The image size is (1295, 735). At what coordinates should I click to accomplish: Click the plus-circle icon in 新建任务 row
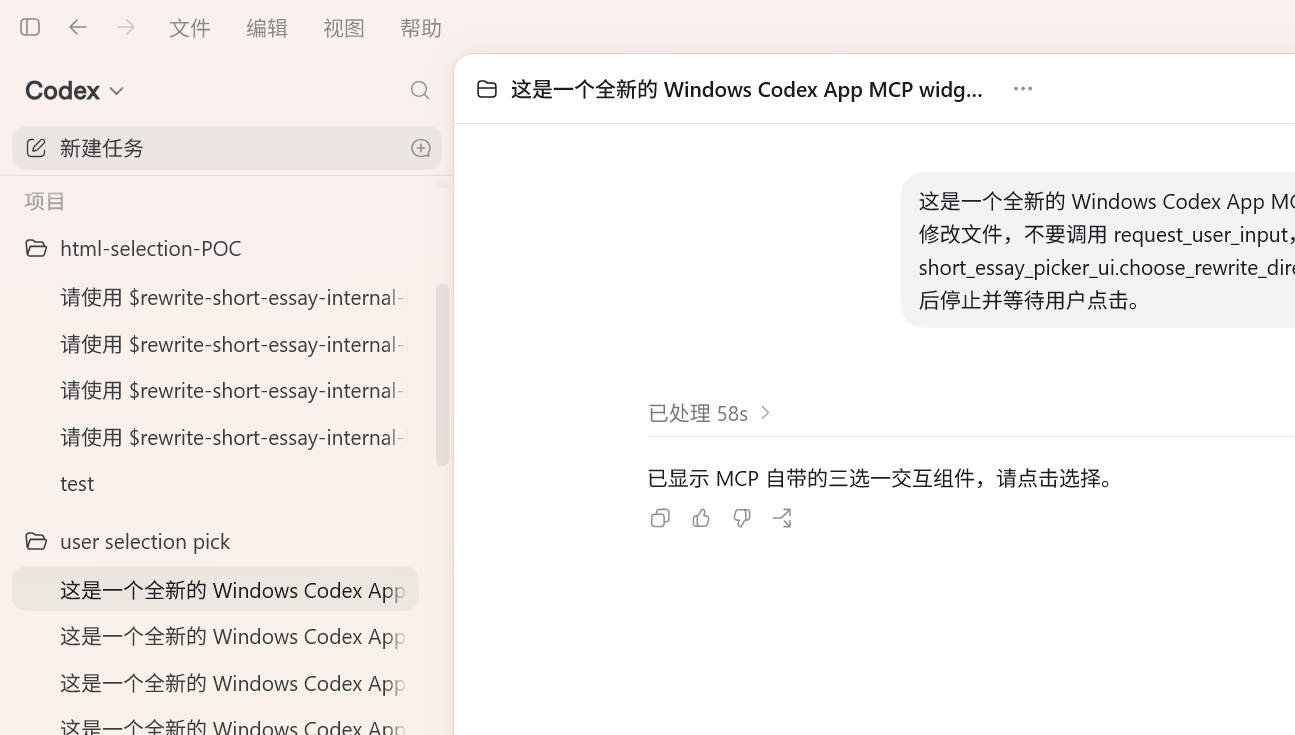point(421,148)
